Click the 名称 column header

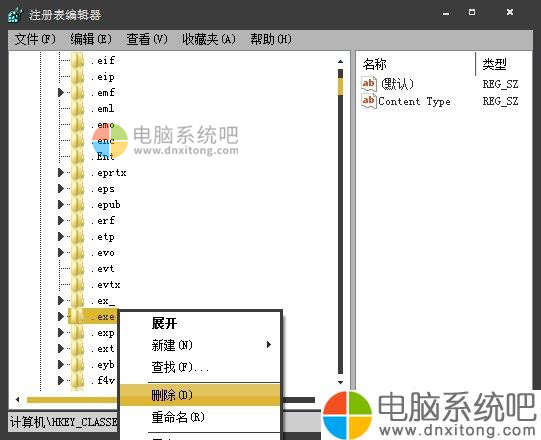pos(375,64)
